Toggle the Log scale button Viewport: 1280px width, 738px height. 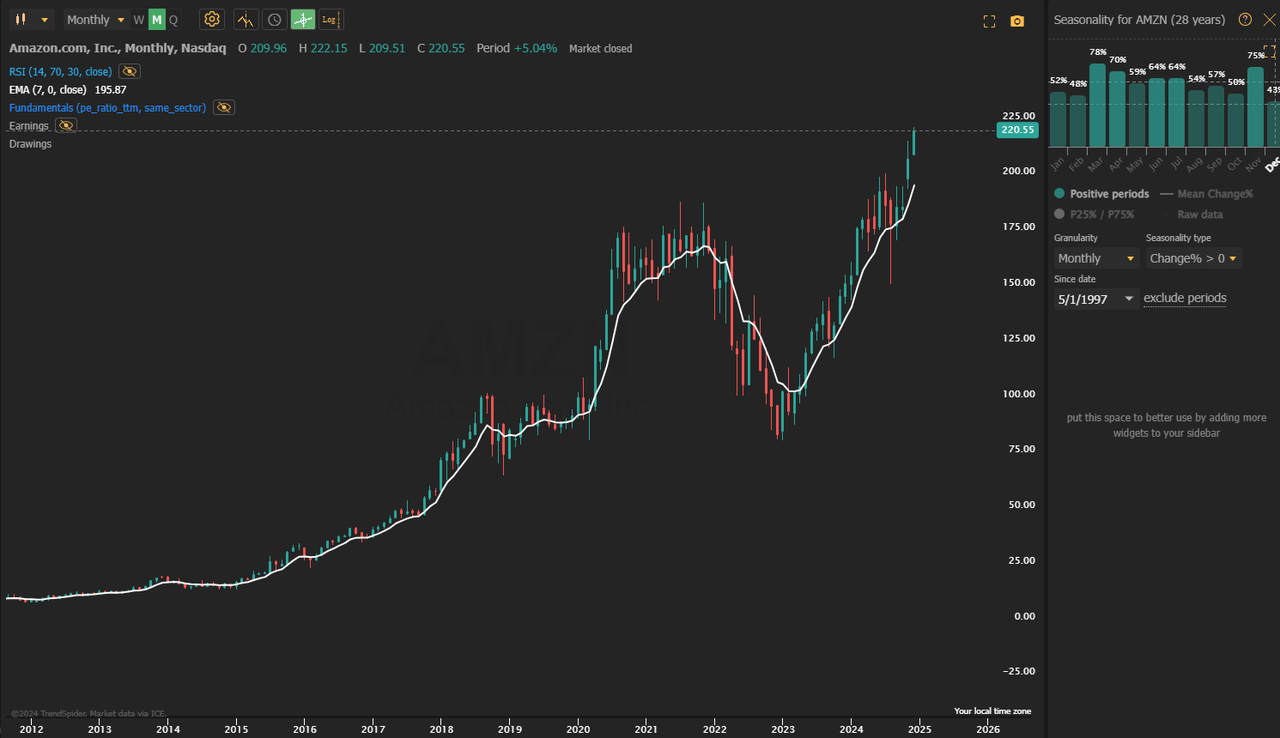coord(331,20)
